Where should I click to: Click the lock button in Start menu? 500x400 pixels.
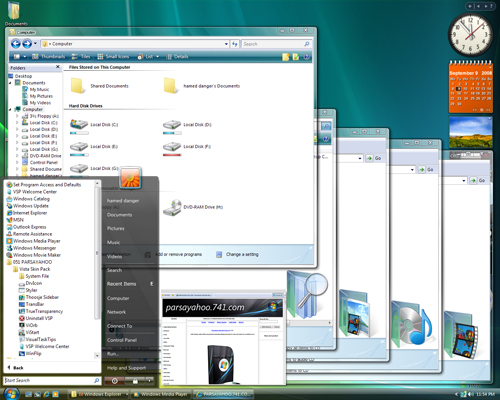[135, 381]
